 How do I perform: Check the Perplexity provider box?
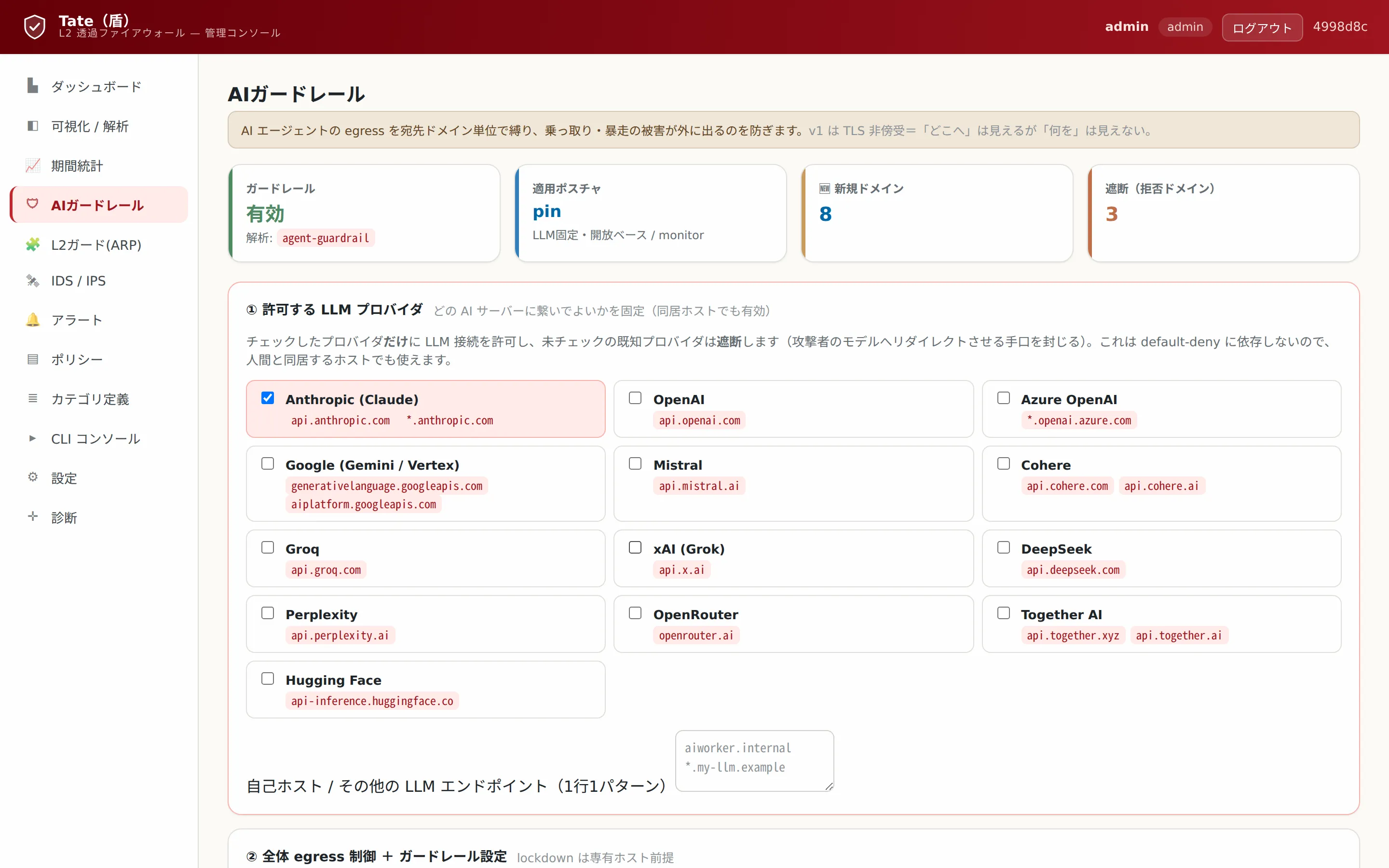click(x=268, y=612)
